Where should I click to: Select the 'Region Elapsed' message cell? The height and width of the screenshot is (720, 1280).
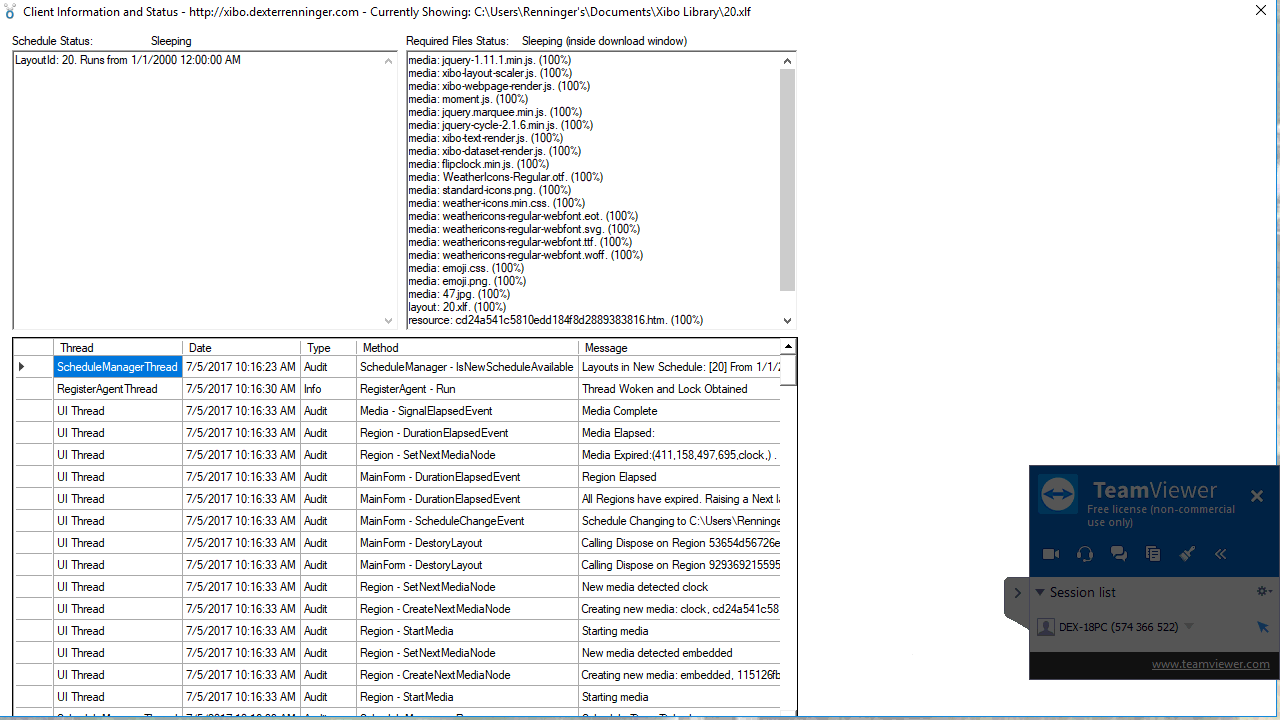[679, 477]
